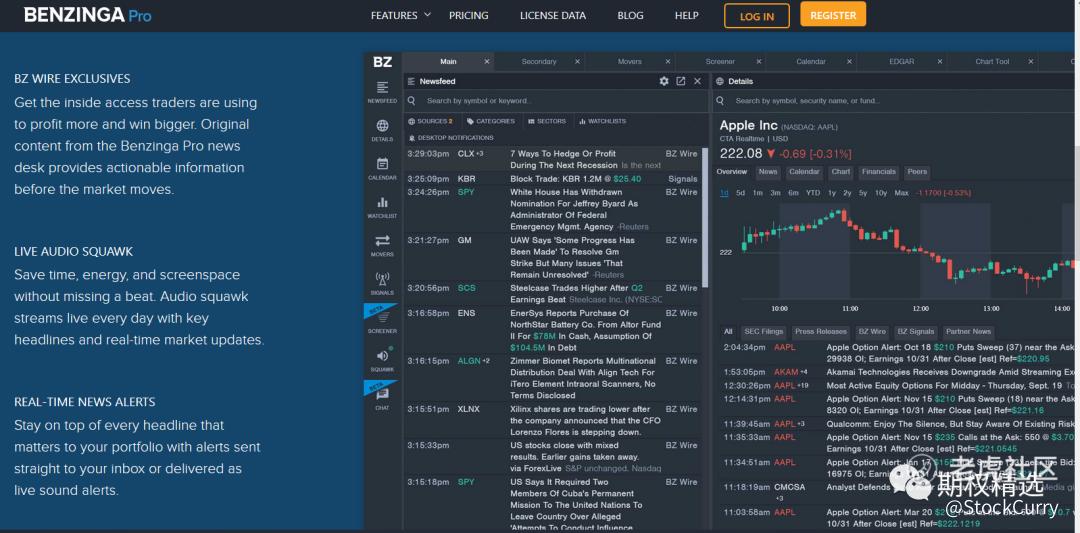Image resolution: width=1080 pixels, height=533 pixels.
Task: Close the Chart Tool workspace tab
Action: coord(1030,61)
